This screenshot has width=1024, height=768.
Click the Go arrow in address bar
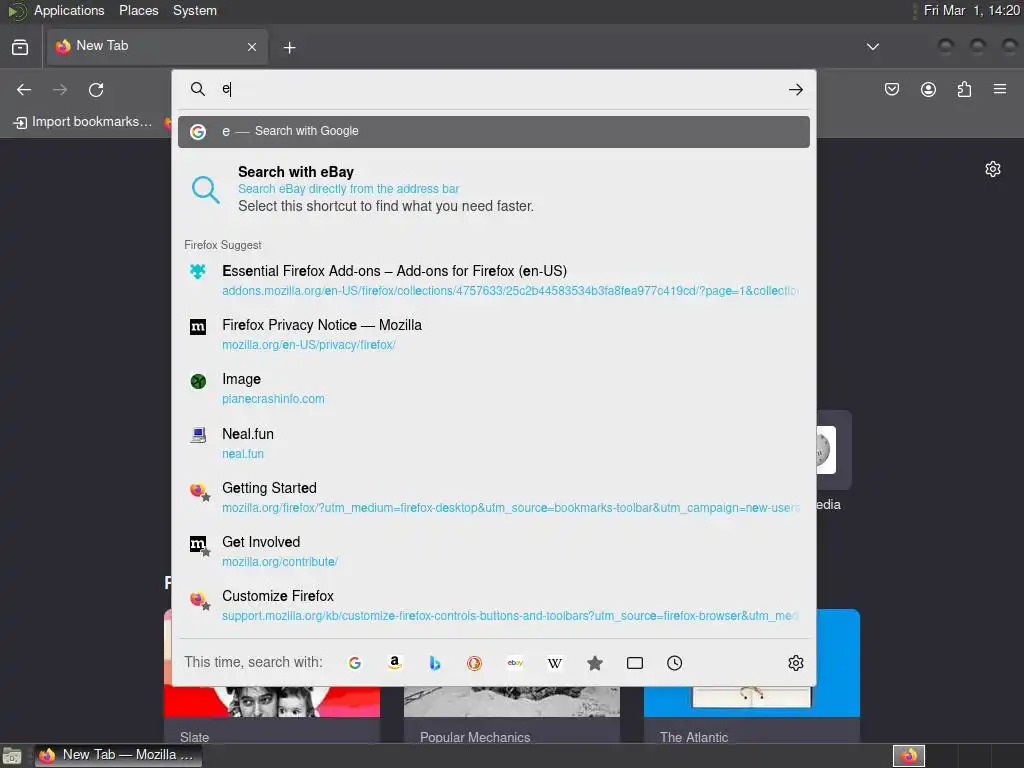[x=795, y=89]
